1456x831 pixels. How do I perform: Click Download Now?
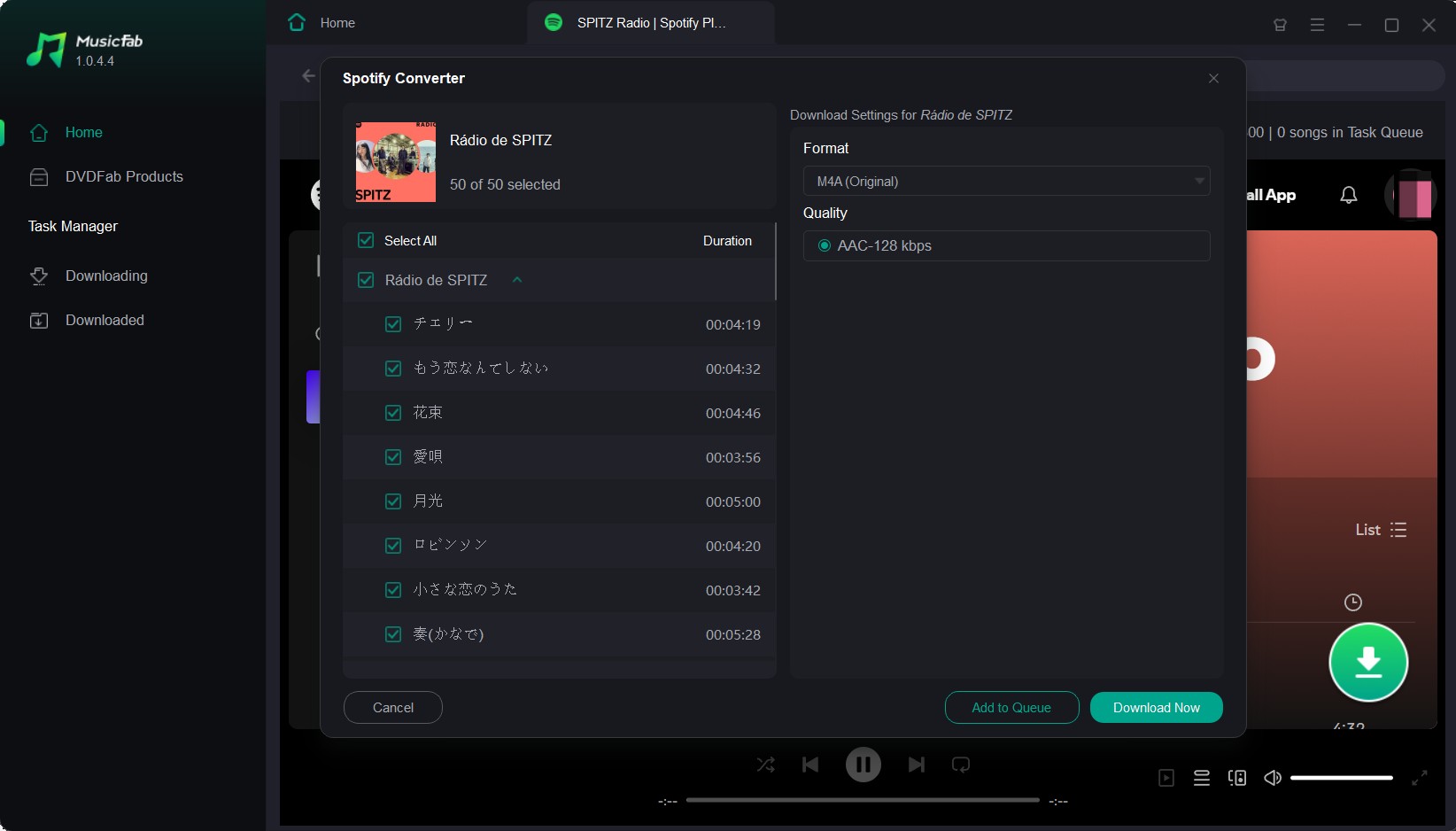pyautogui.click(x=1156, y=707)
